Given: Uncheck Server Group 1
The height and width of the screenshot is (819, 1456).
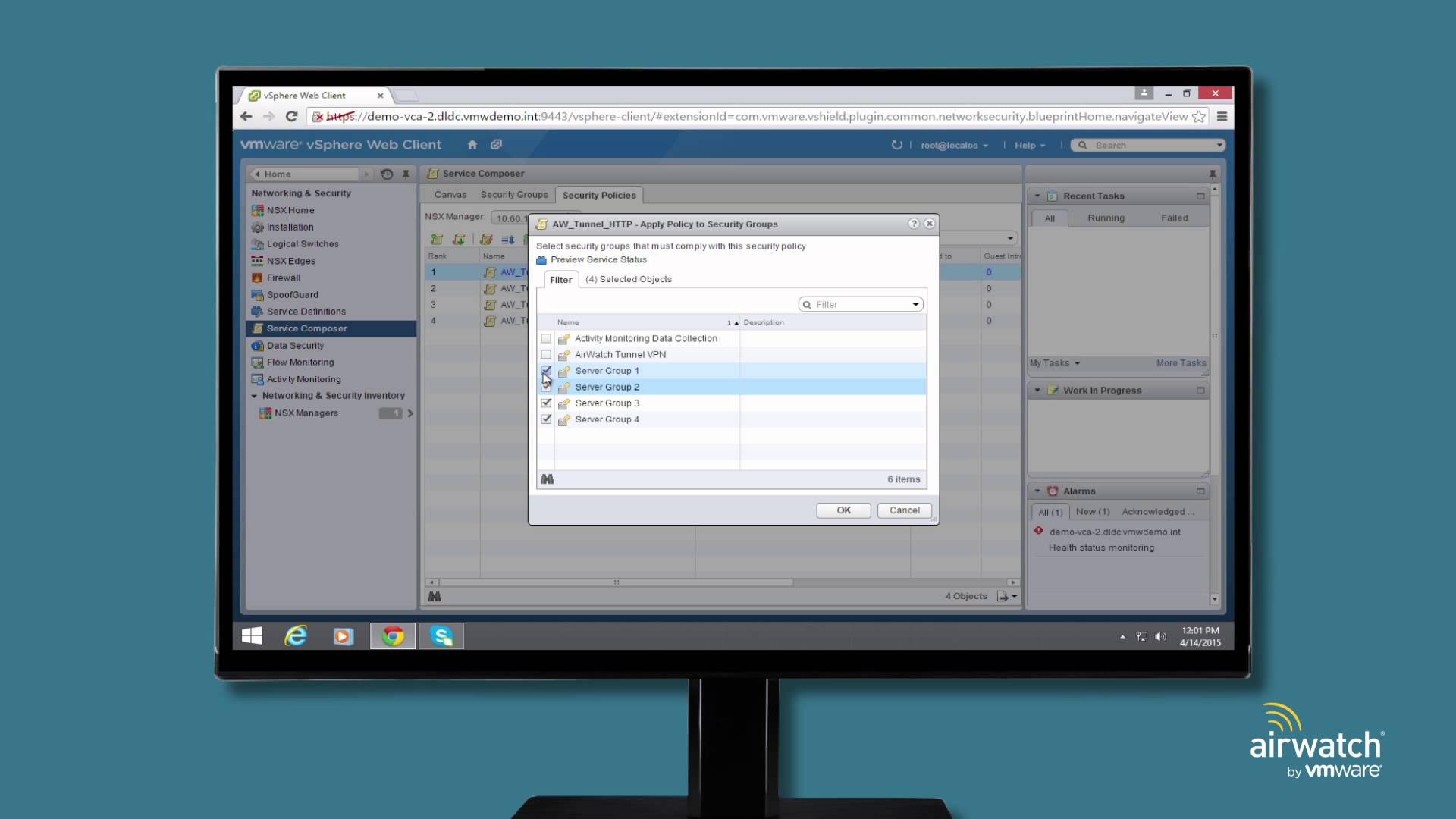Looking at the screenshot, I should pyautogui.click(x=546, y=371).
